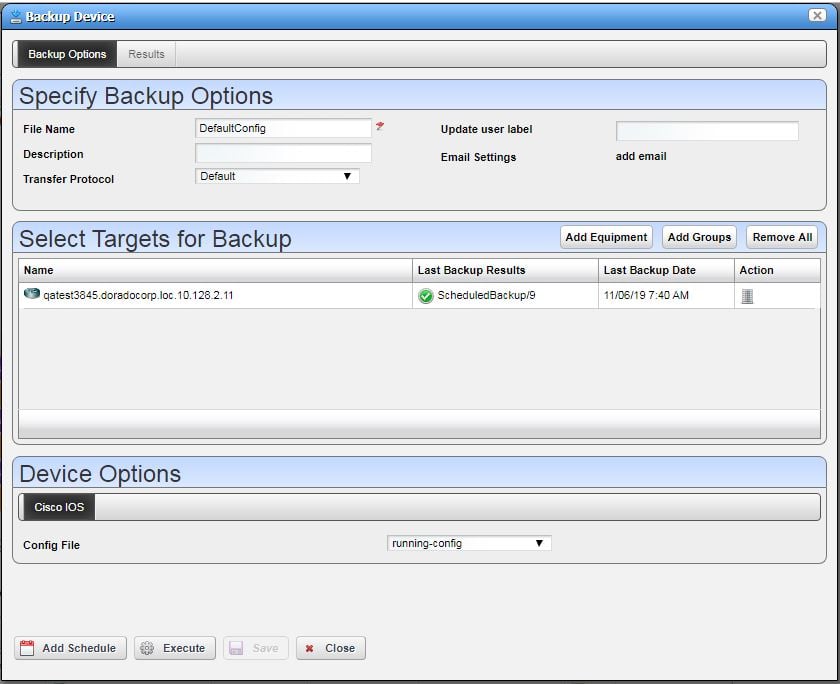This screenshot has height=684, width=840.
Task: Click the Action column icon for the device row
Action: pos(745,295)
